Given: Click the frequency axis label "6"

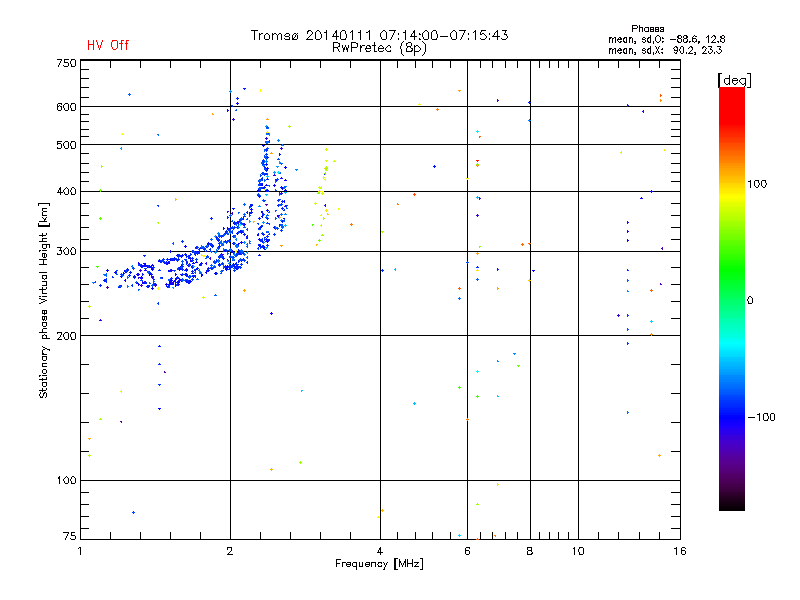Looking at the screenshot, I should pos(467,551).
